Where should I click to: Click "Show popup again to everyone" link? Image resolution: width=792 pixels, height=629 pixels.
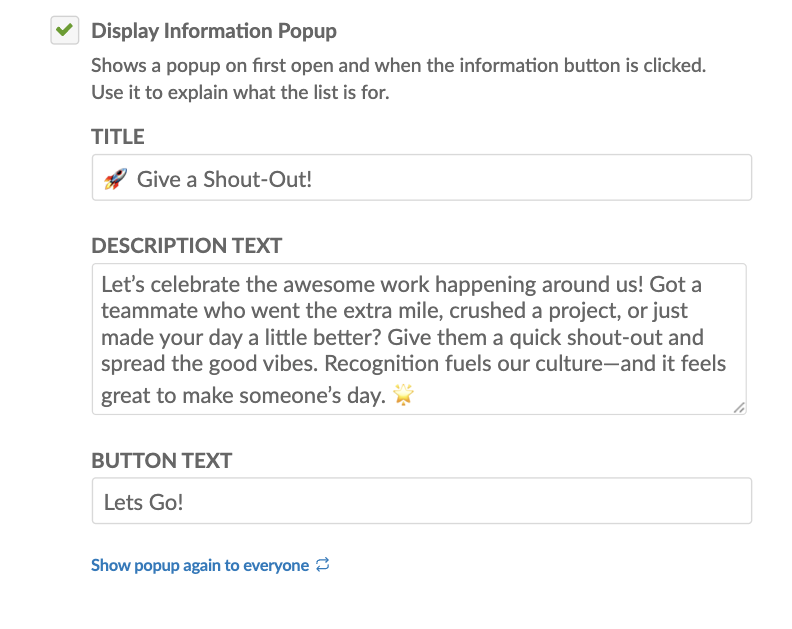[200, 565]
